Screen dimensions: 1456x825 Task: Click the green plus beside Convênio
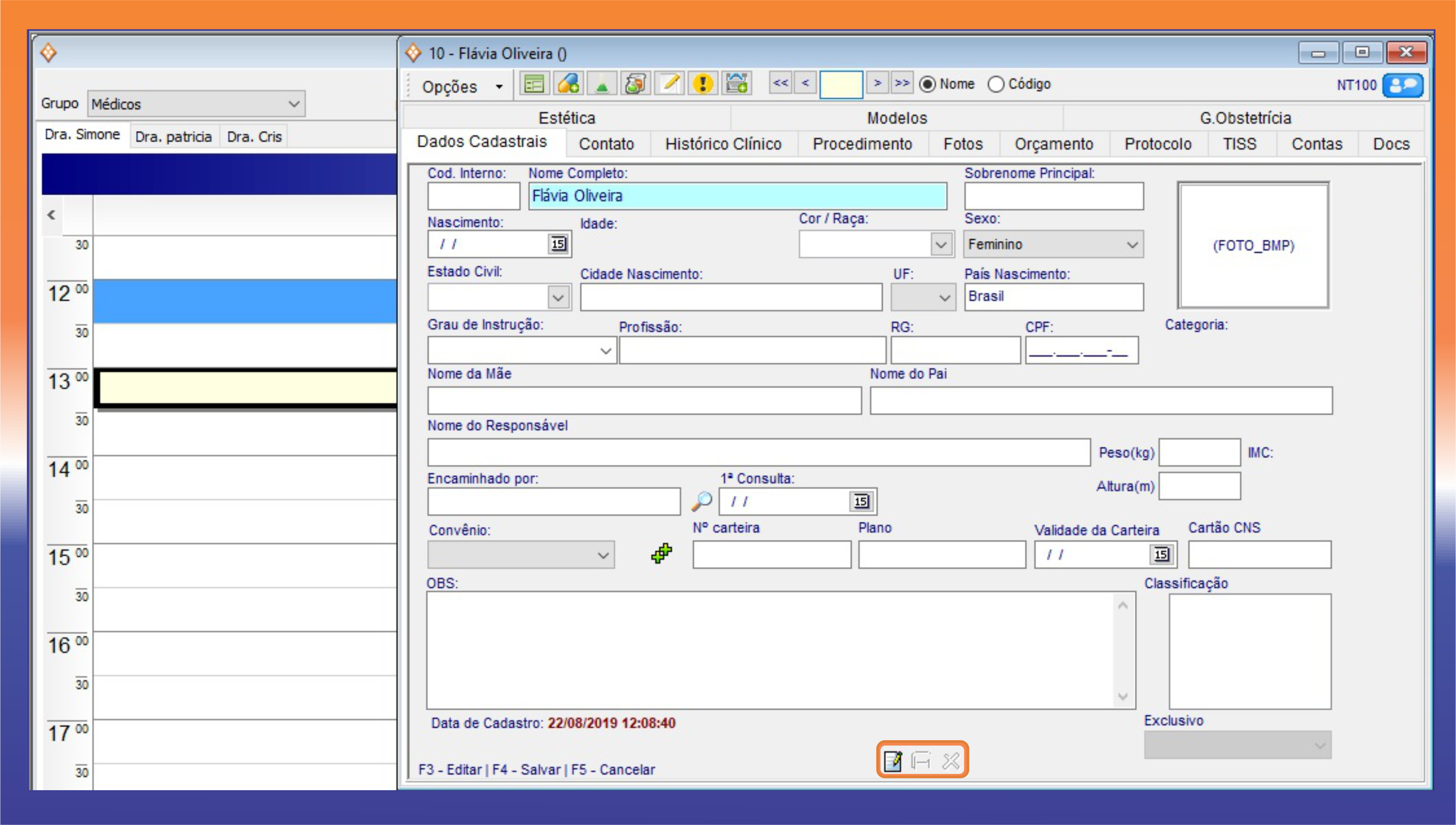click(661, 553)
